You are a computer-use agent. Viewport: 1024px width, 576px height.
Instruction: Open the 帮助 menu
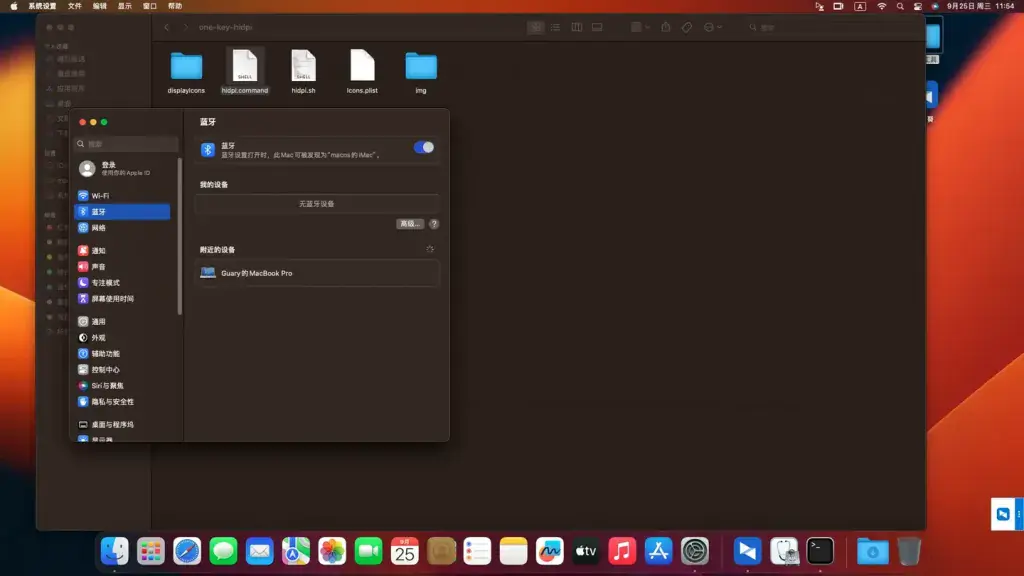(x=175, y=6)
